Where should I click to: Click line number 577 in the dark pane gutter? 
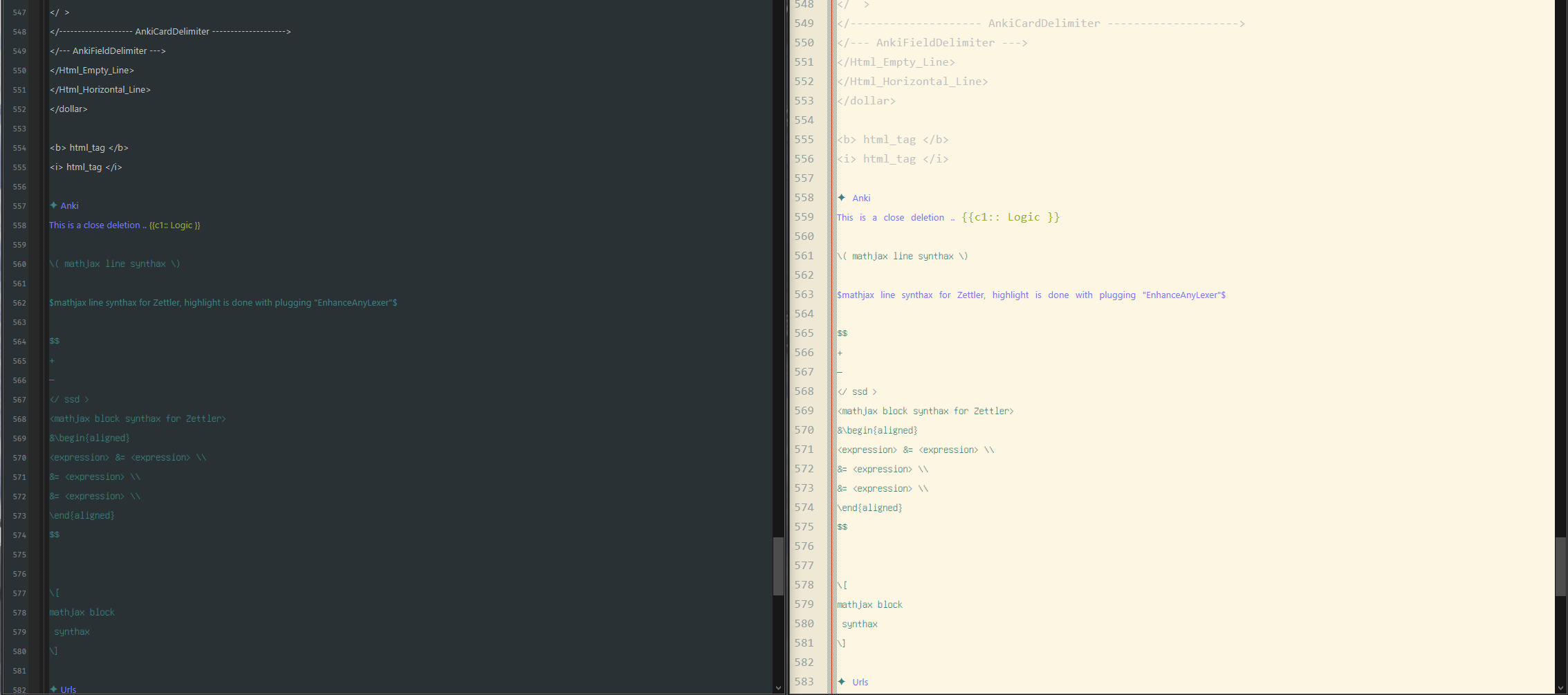coord(19,593)
